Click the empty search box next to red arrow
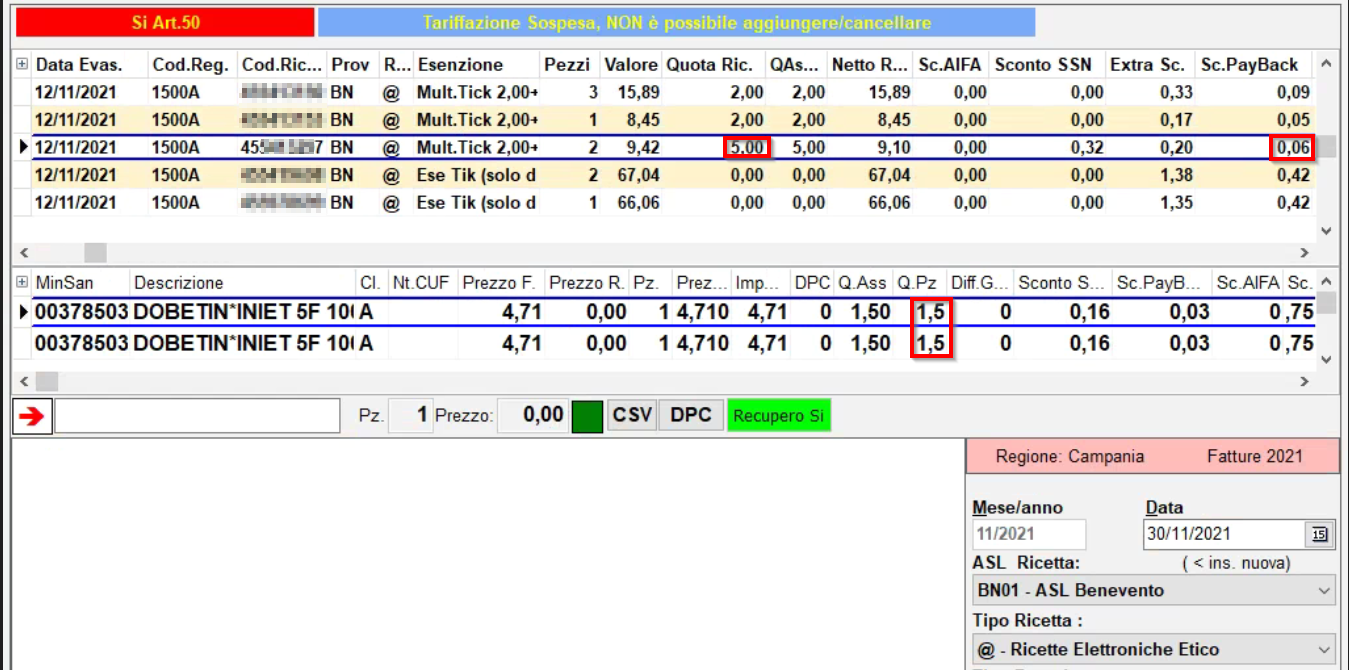This screenshot has width=1349, height=670. (x=197, y=417)
